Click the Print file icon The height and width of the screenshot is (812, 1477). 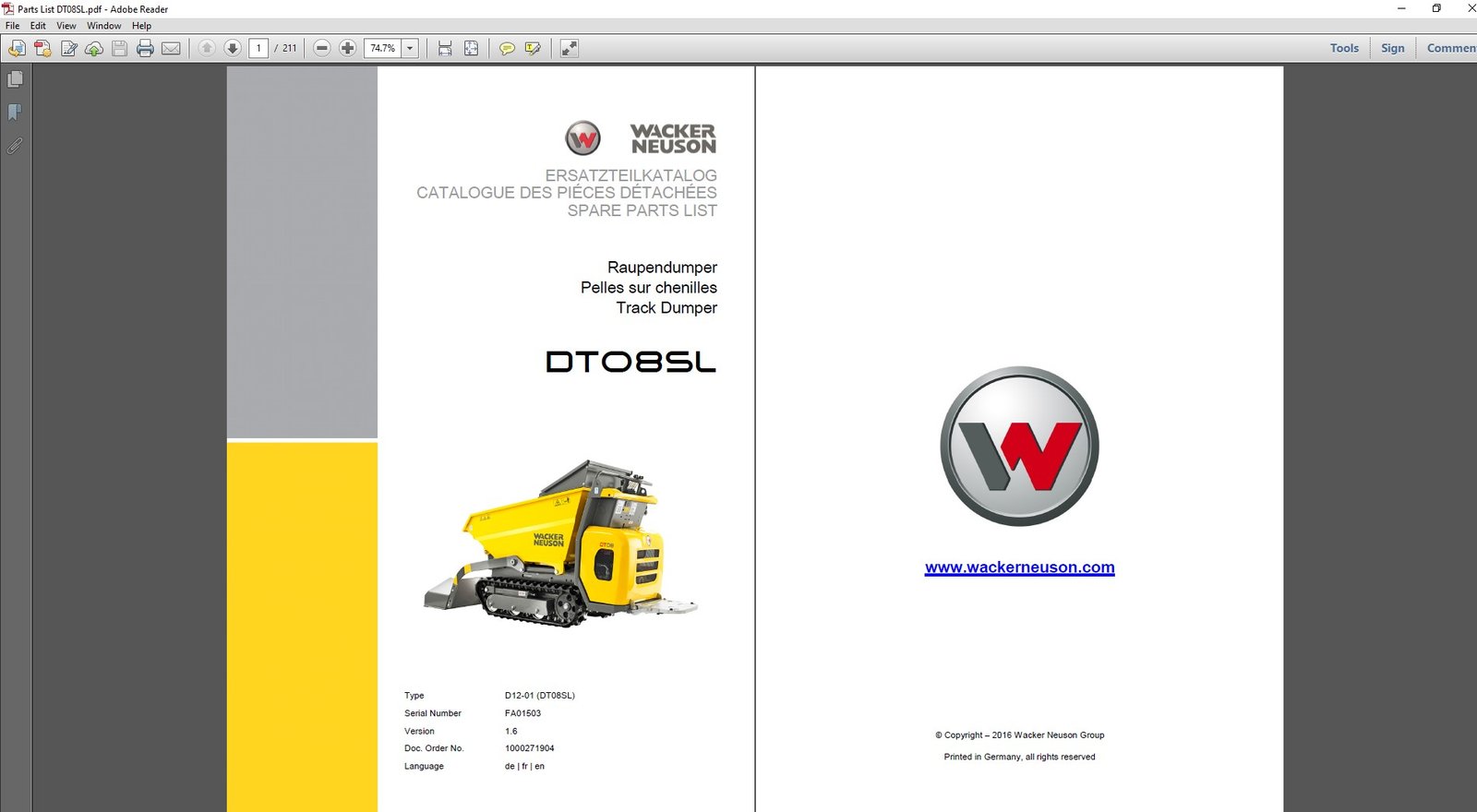click(x=145, y=48)
